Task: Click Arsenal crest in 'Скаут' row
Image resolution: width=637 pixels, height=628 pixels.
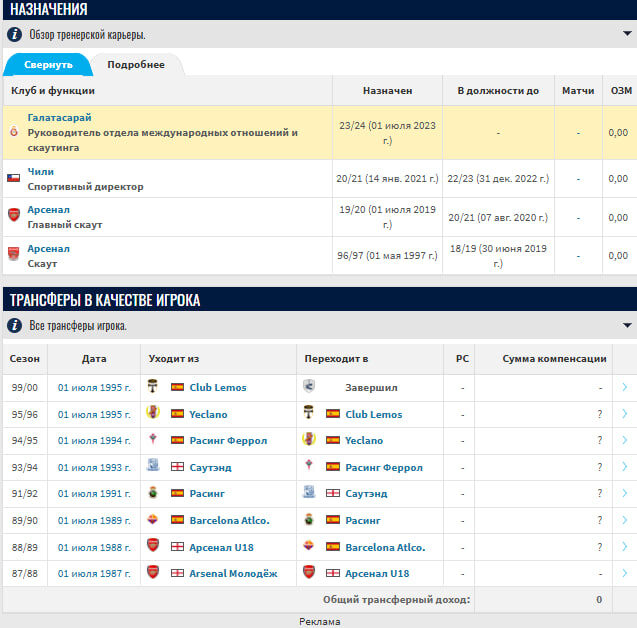Action: click(x=14, y=253)
